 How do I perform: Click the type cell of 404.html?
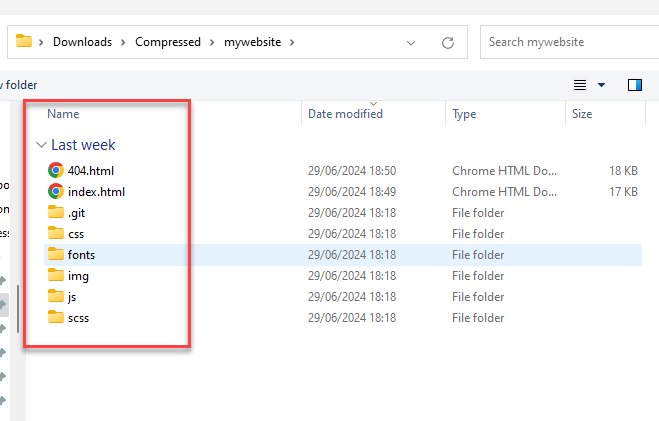pos(504,171)
